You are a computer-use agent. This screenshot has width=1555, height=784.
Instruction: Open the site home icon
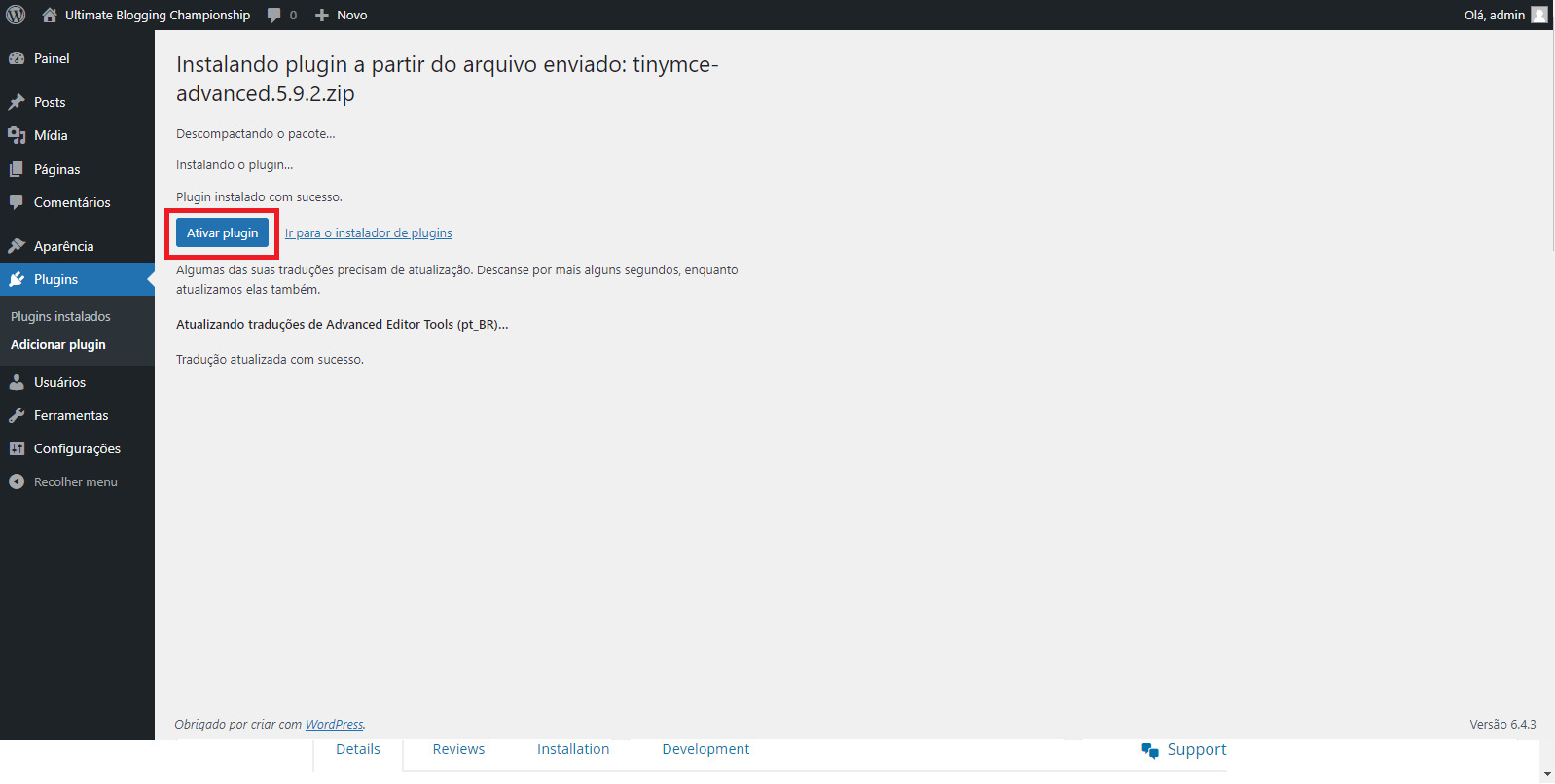click(50, 15)
